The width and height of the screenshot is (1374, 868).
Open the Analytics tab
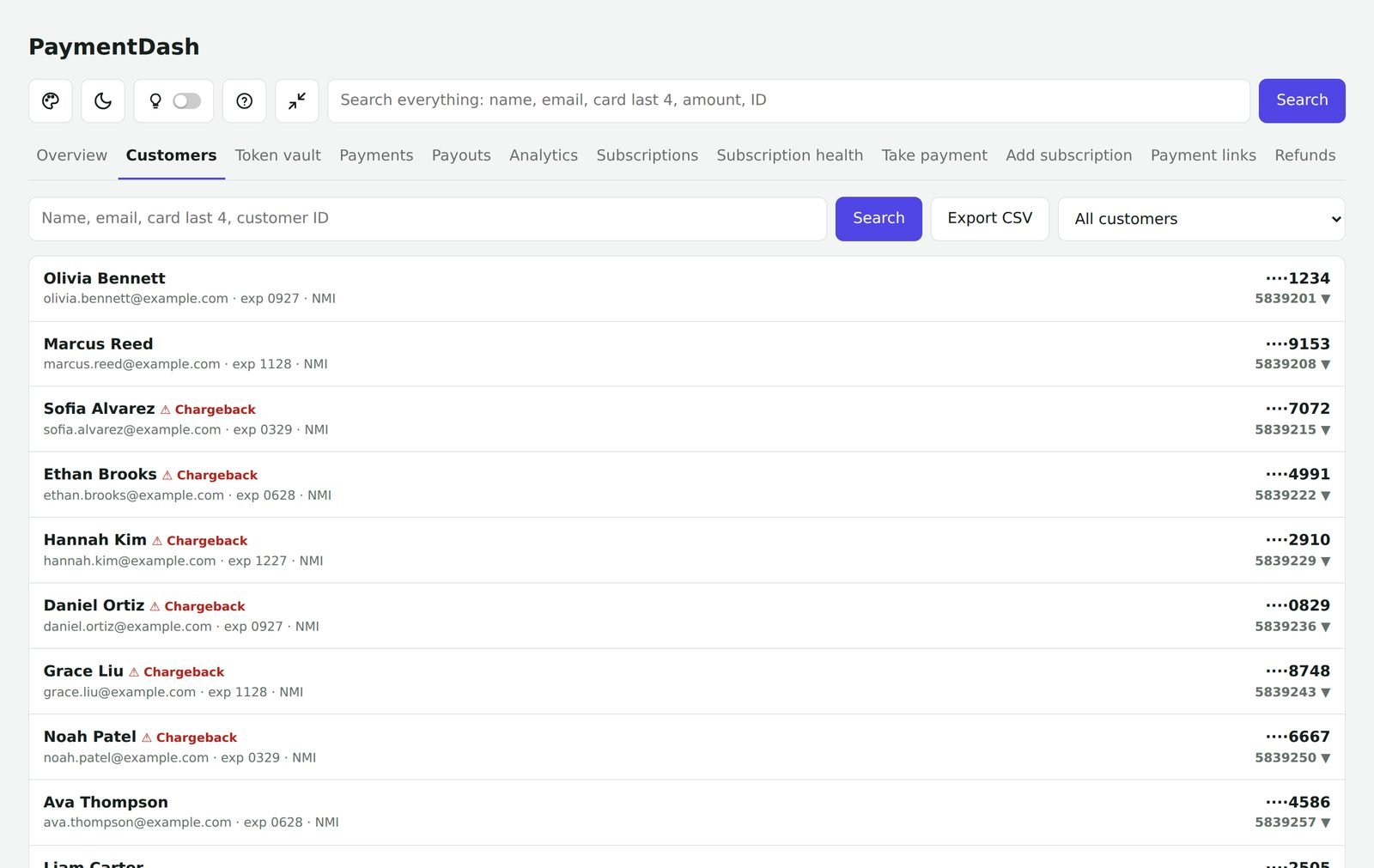tap(544, 155)
